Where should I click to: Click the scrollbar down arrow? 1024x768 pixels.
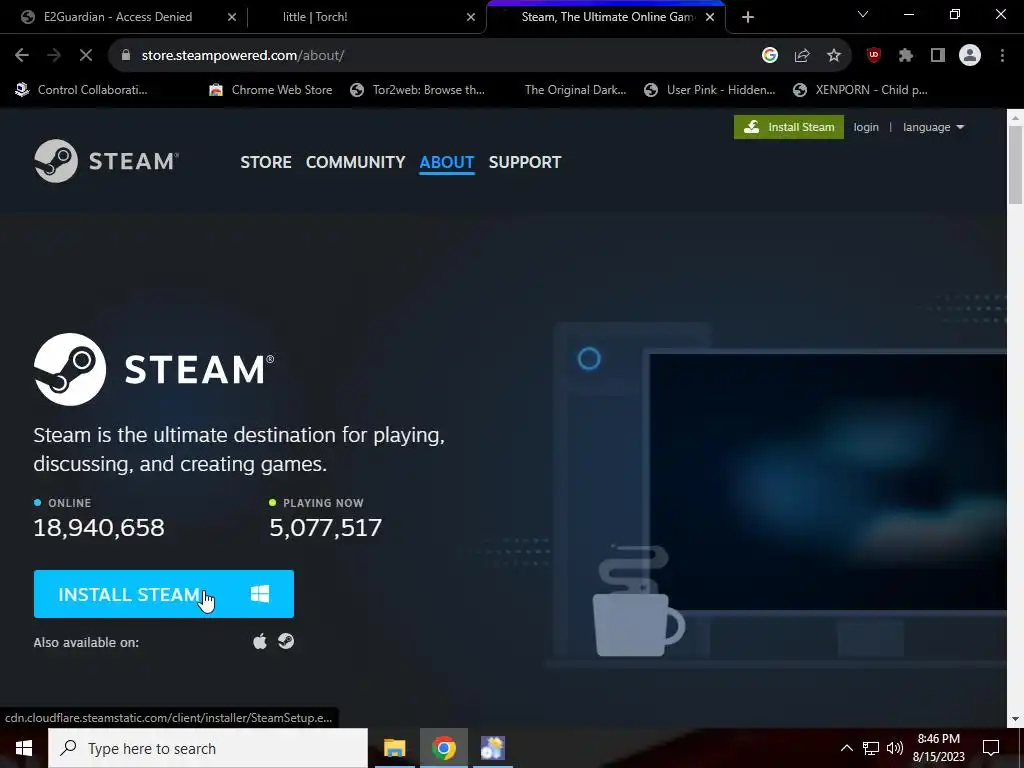pos(1015,719)
